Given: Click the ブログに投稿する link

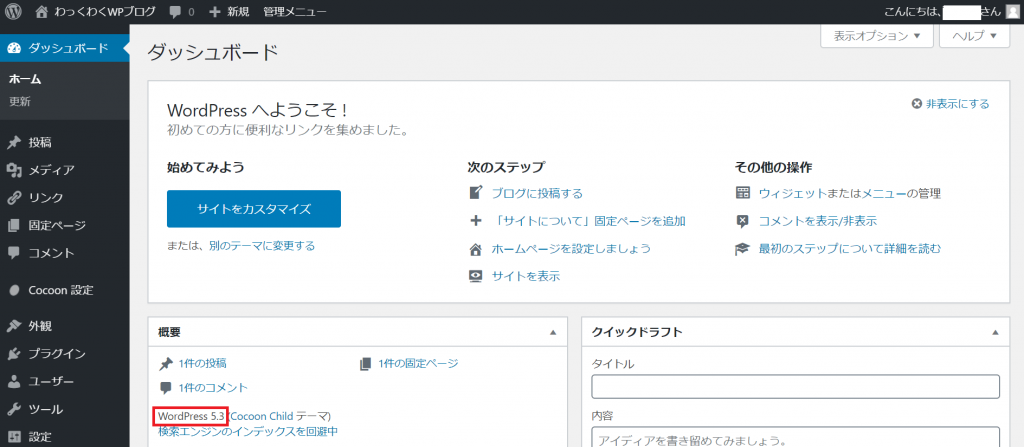Looking at the screenshot, I should click(536, 193).
